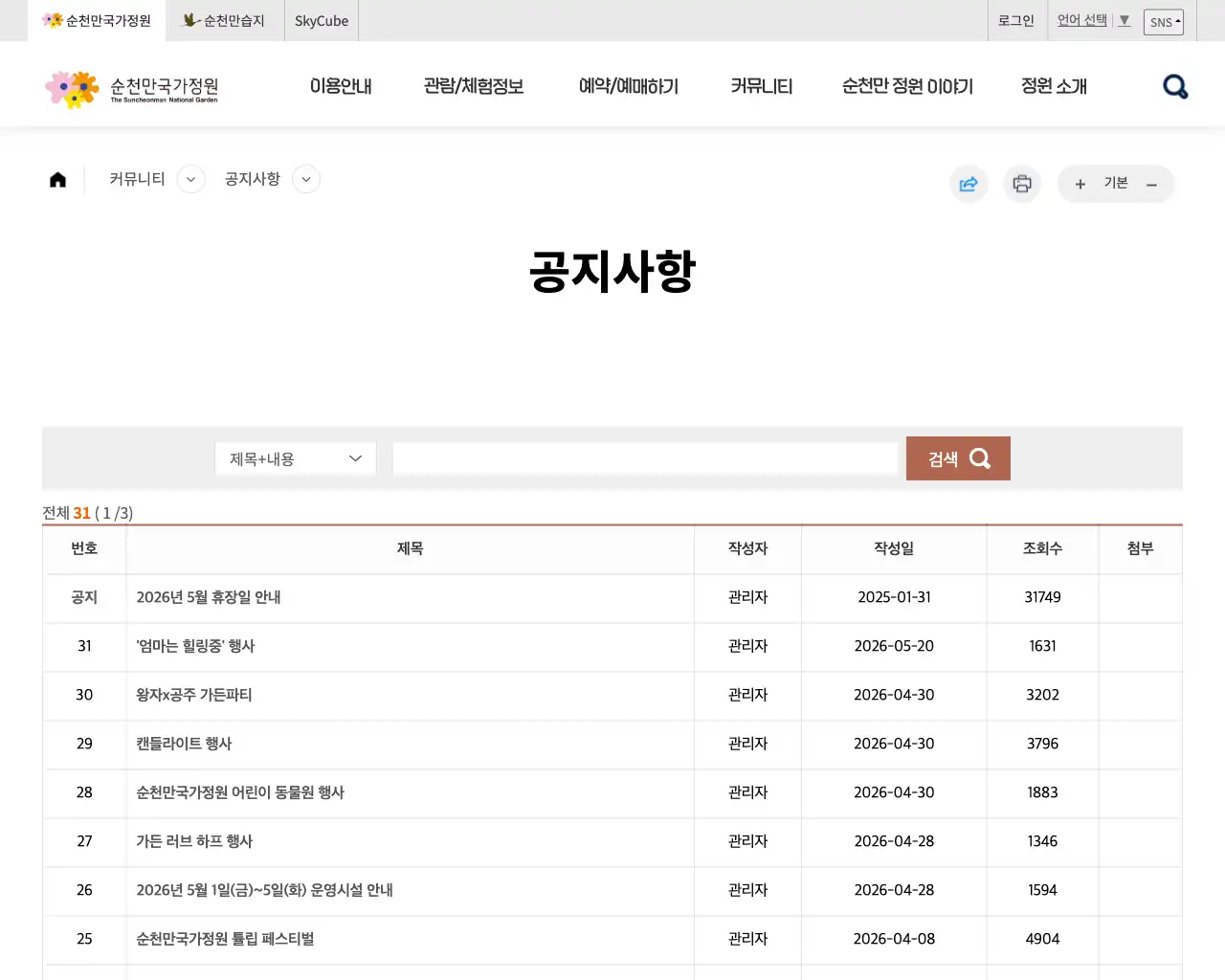Switch to the 순천만국가정원 top tab
Viewport: 1225px width, 980px height.
pos(97,20)
